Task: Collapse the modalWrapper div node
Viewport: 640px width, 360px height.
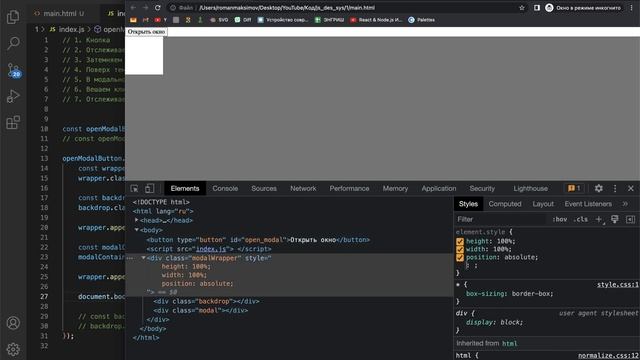Action: pos(143,258)
